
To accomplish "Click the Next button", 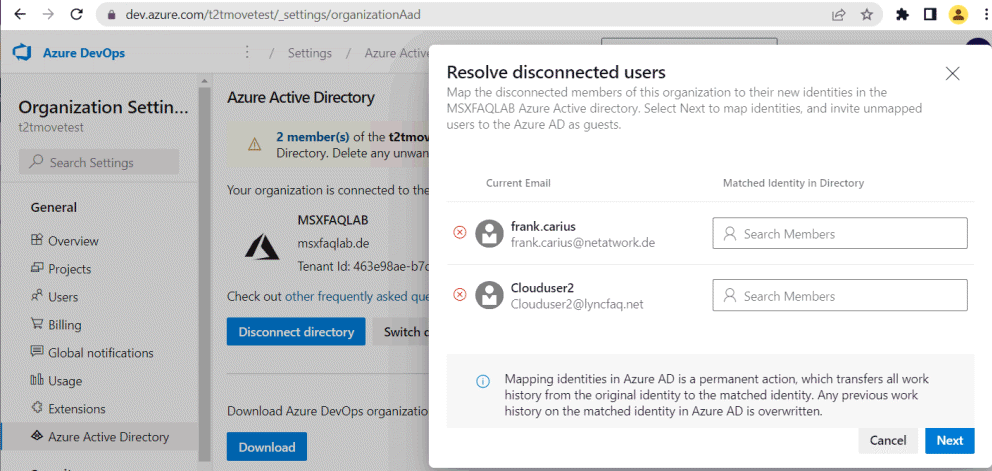I will coord(950,441).
